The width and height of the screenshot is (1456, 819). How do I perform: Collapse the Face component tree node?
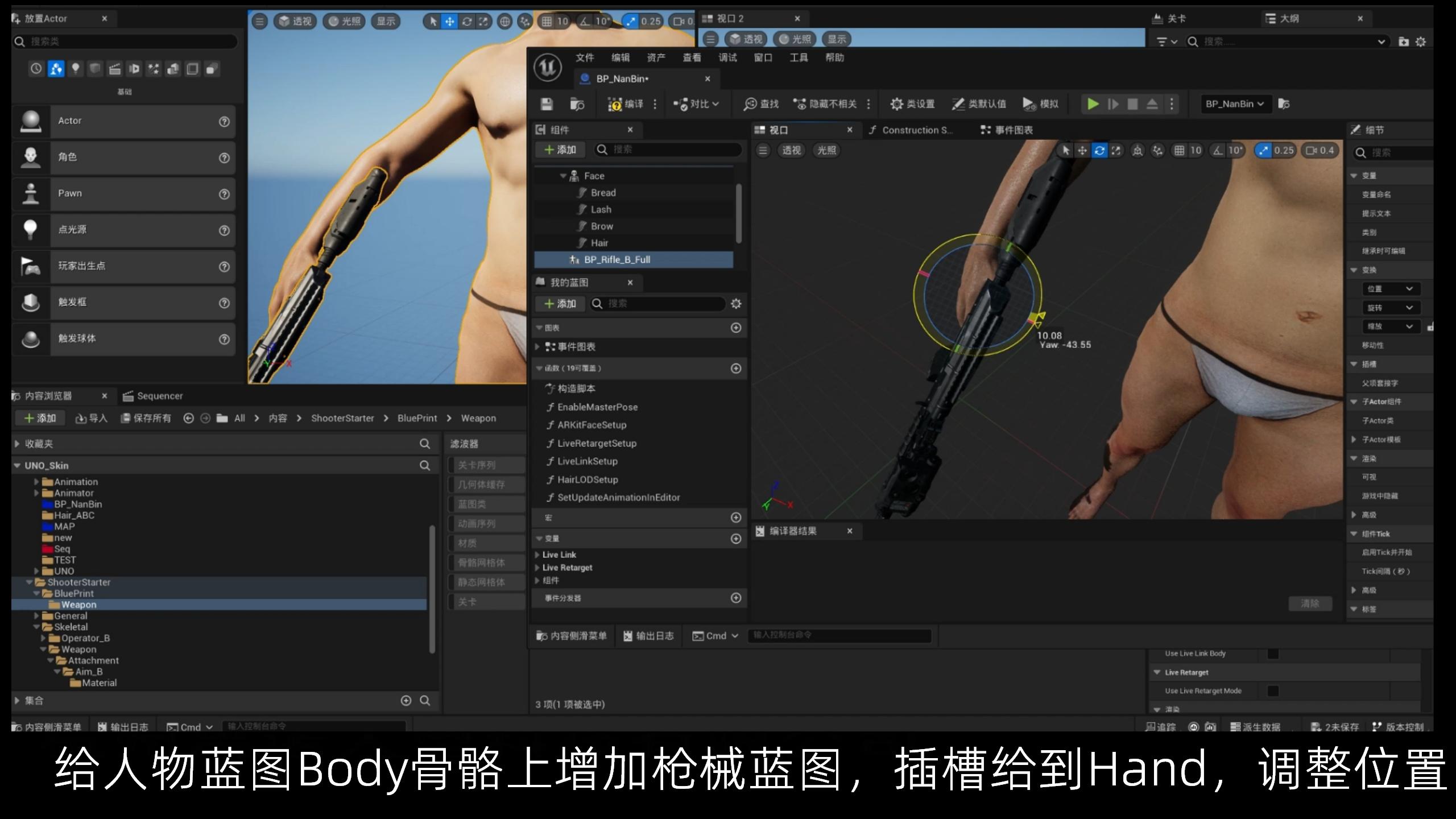(563, 176)
